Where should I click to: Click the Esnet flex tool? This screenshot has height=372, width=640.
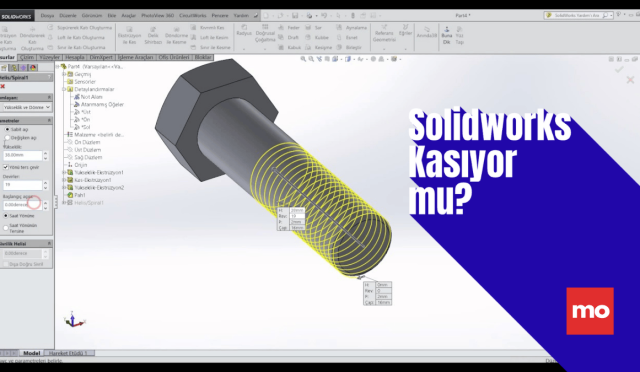[347, 37]
